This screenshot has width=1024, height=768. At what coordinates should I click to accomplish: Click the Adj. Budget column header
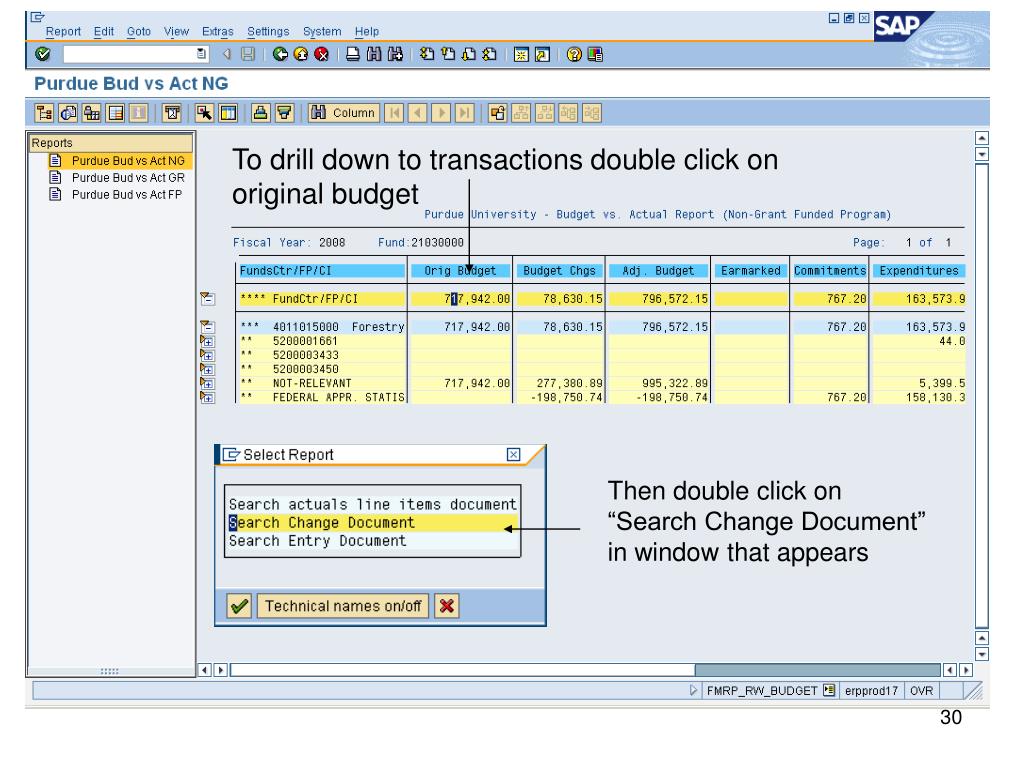[x=658, y=270]
